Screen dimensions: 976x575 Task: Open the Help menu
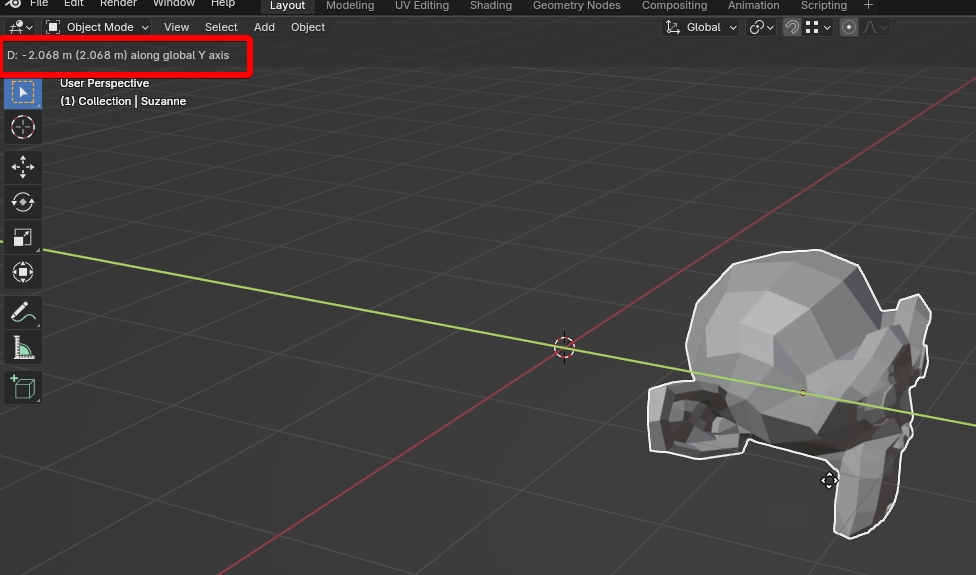[x=222, y=4]
